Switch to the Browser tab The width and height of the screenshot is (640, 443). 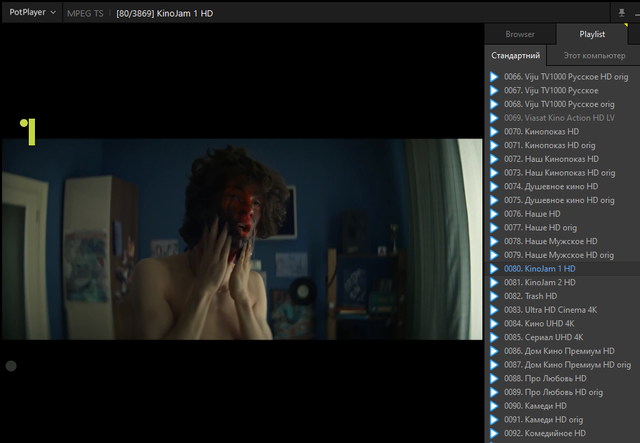(520, 34)
